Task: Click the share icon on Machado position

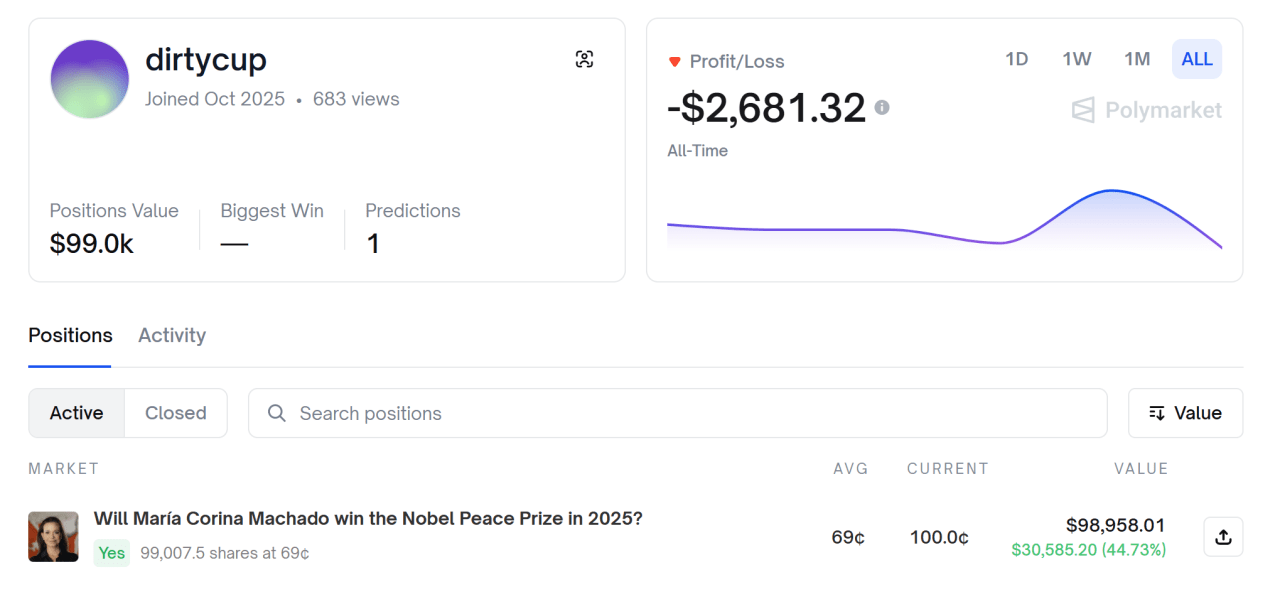Action: coord(1223,537)
